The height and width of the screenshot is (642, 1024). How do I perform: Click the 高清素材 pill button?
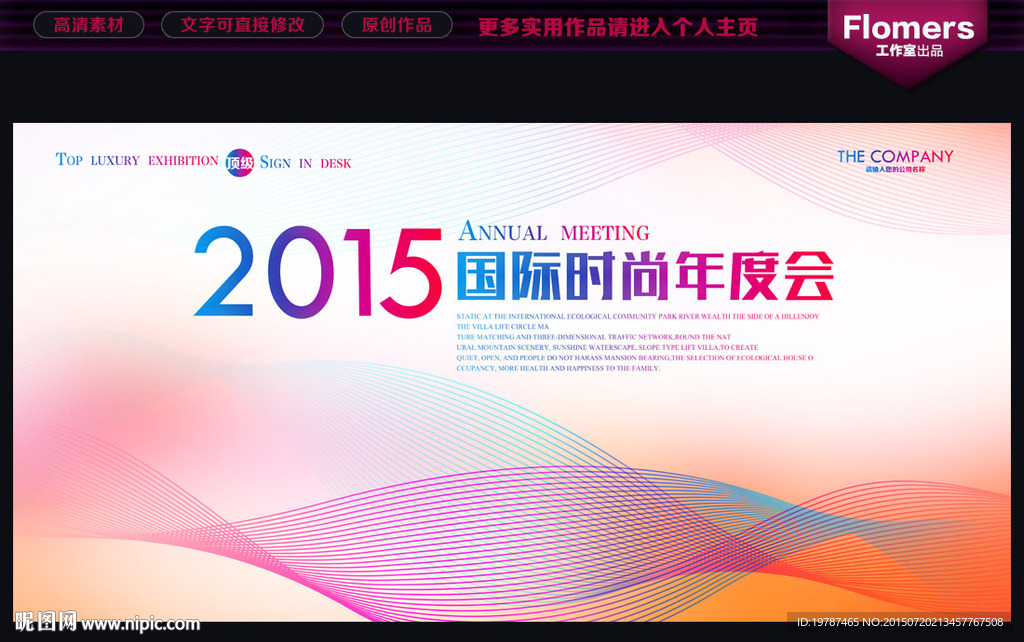[x=89, y=25]
